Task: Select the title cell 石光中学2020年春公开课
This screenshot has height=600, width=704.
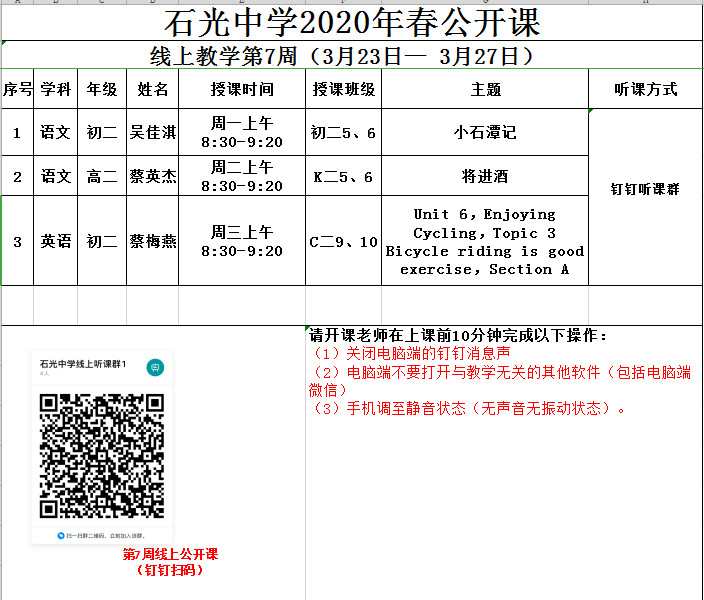Action: [351, 20]
